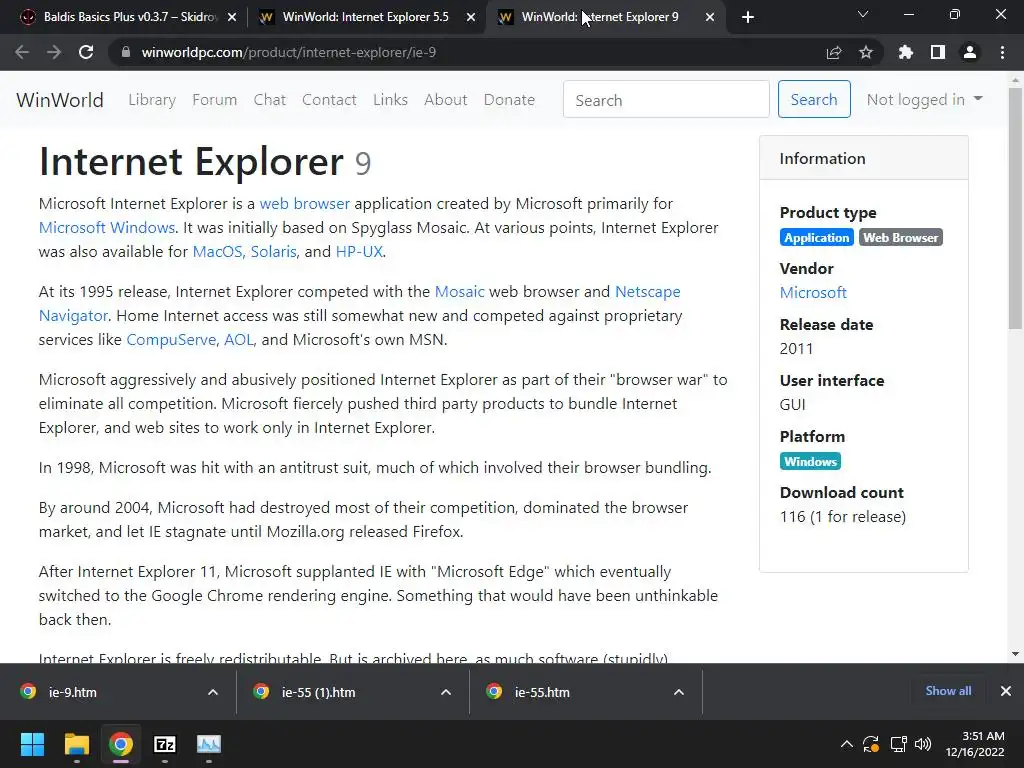View site info via the lock icon
Viewport: 1024px width, 768px height.
125,52
